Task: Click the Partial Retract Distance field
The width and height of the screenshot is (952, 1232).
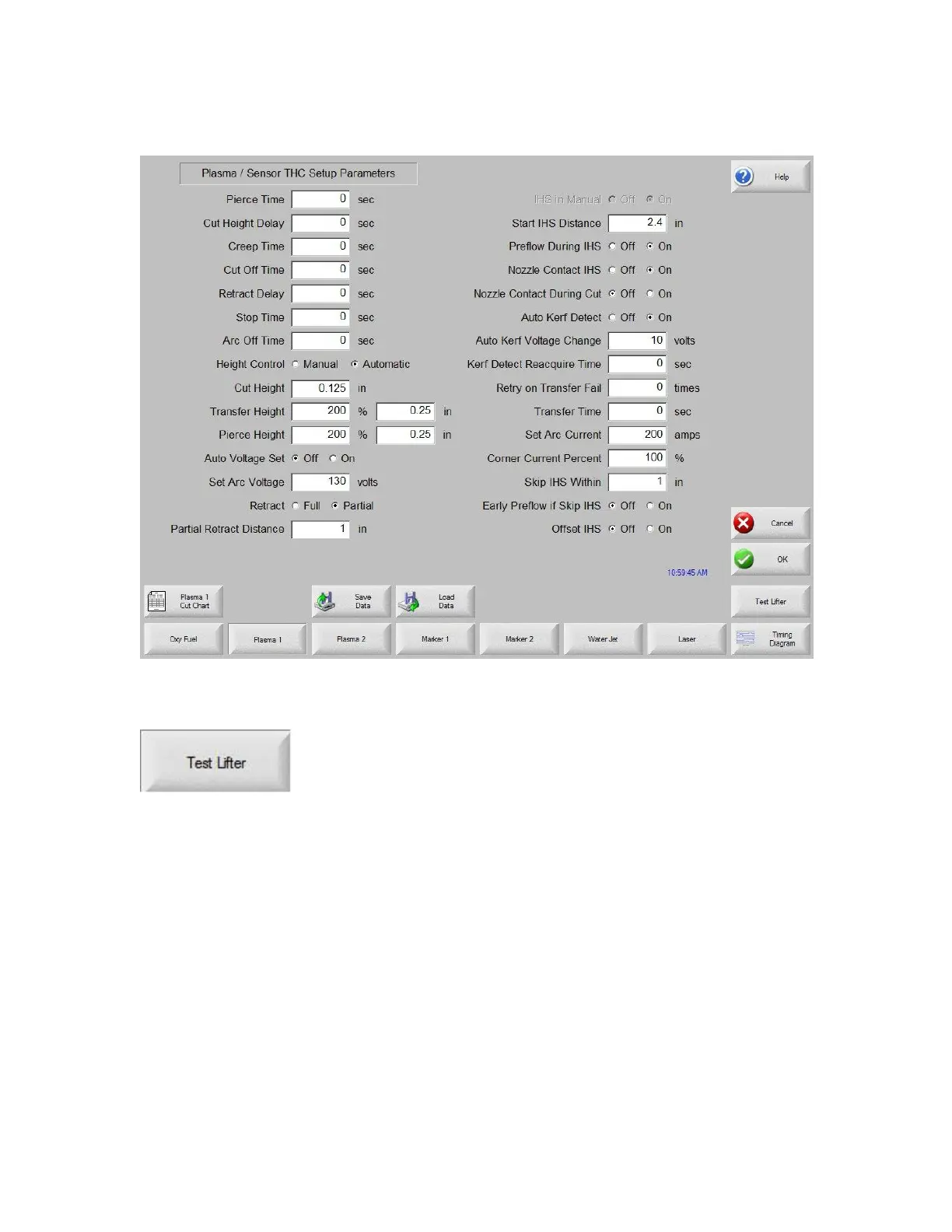Action: pos(320,529)
